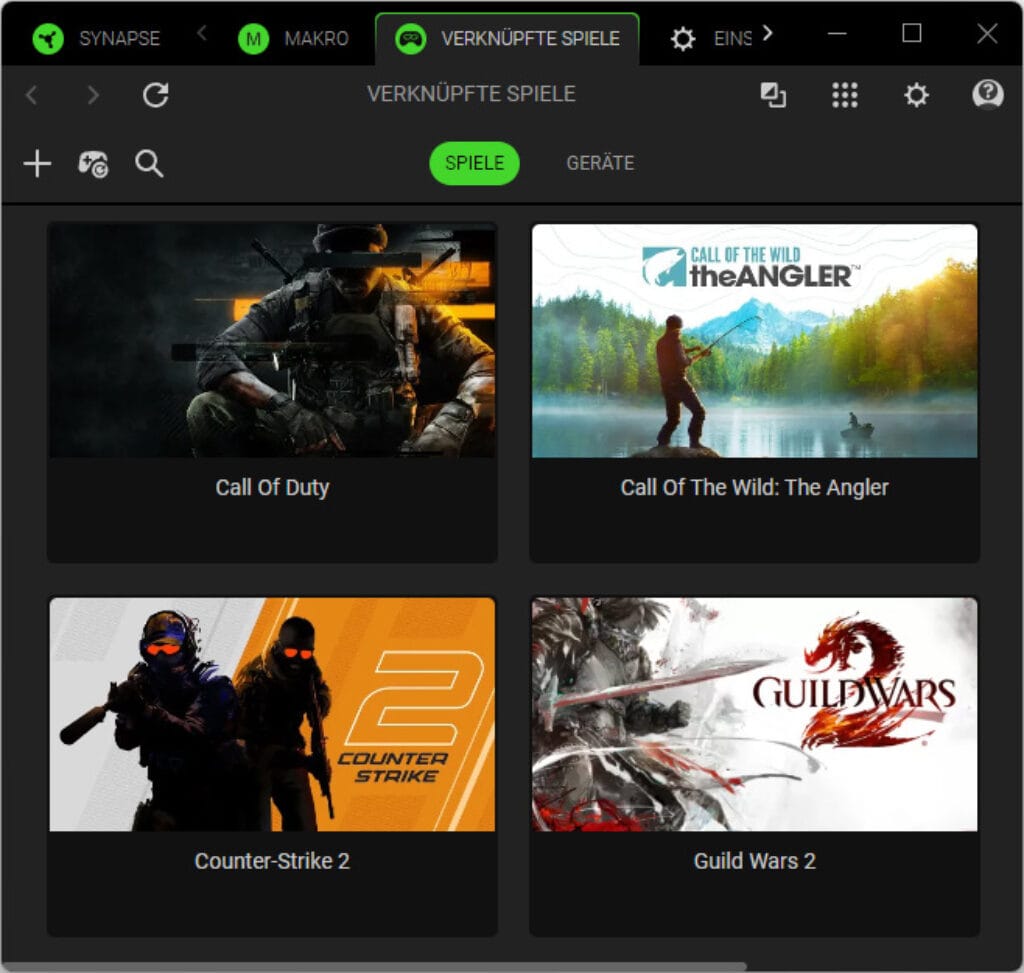Navigate forward with the right arrow
Image resolution: width=1024 pixels, height=973 pixels.
93,95
